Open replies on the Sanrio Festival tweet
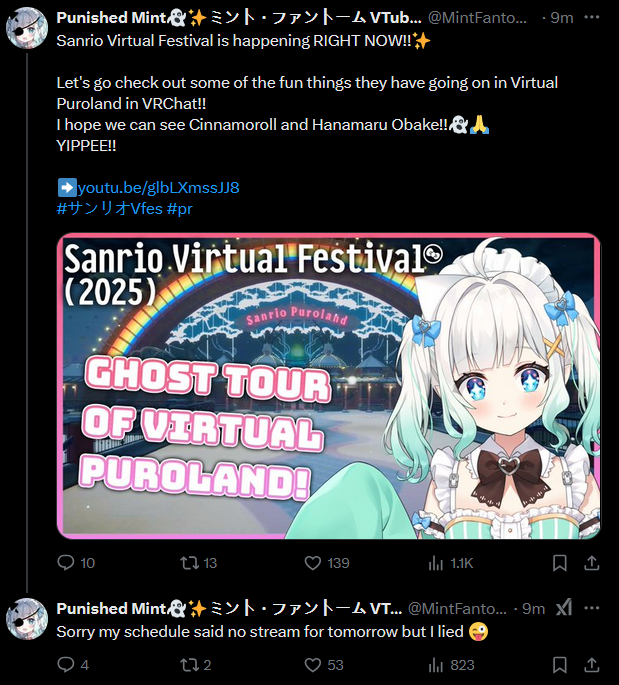This screenshot has height=685, width=619. point(76,563)
